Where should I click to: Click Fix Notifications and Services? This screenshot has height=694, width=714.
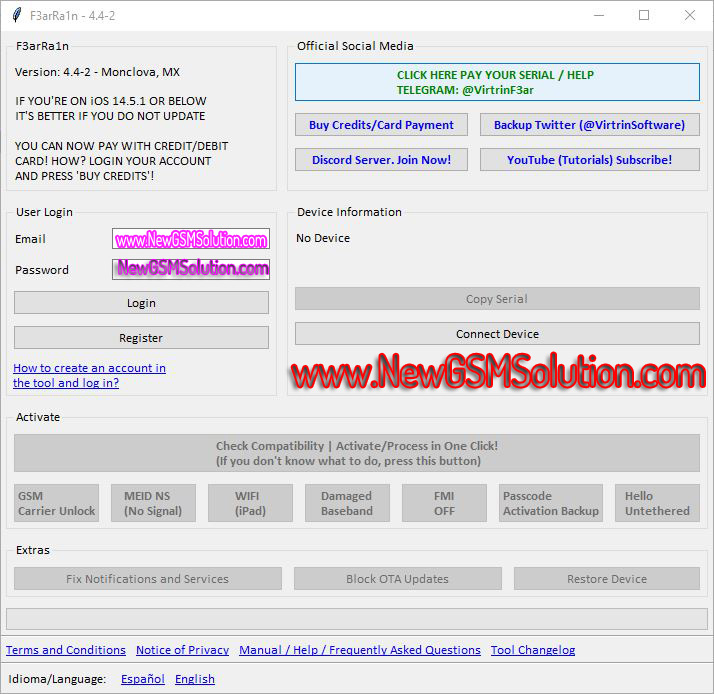click(148, 579)
